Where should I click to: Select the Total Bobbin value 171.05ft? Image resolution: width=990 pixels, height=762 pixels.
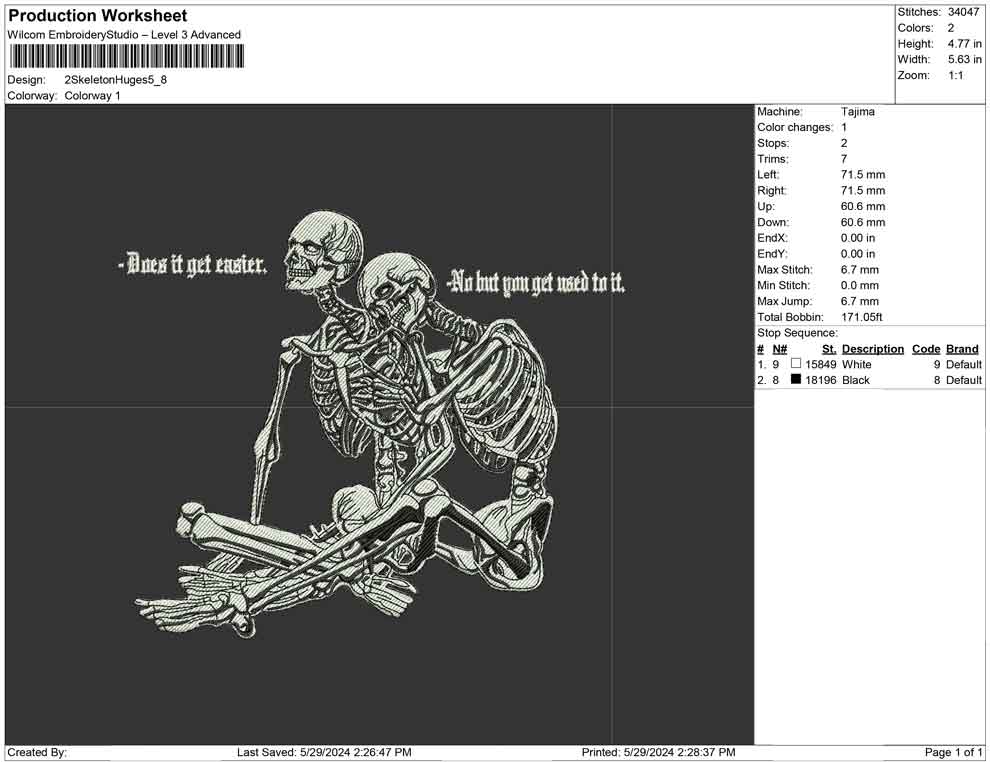click(862, 317)
